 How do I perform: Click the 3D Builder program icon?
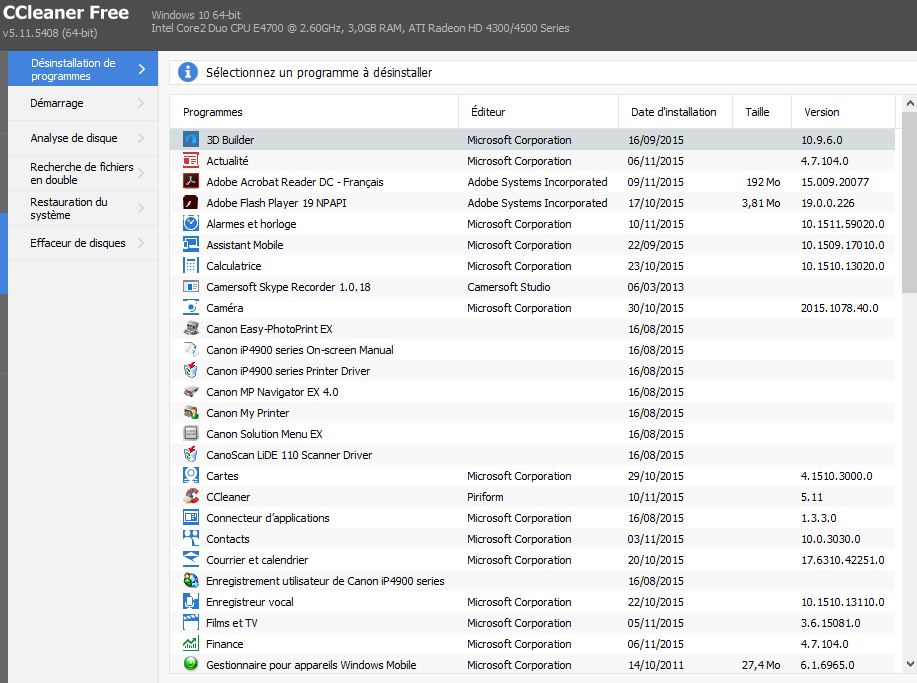[191, 140]
